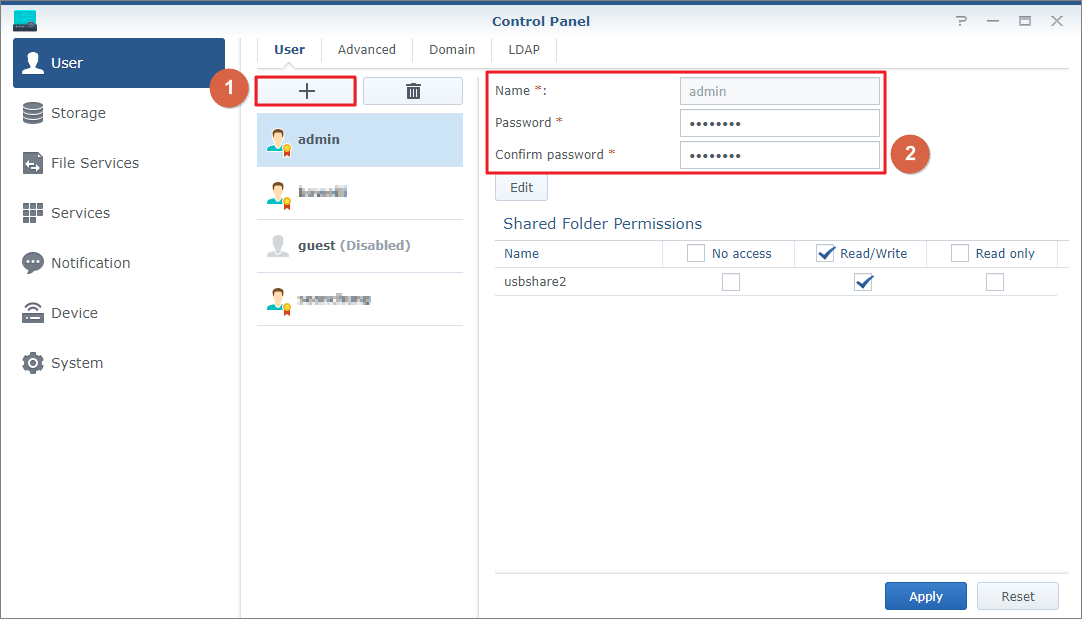Click the add user plus button
The height and width of the screenshot is (619, 1082).
[305, 90]
